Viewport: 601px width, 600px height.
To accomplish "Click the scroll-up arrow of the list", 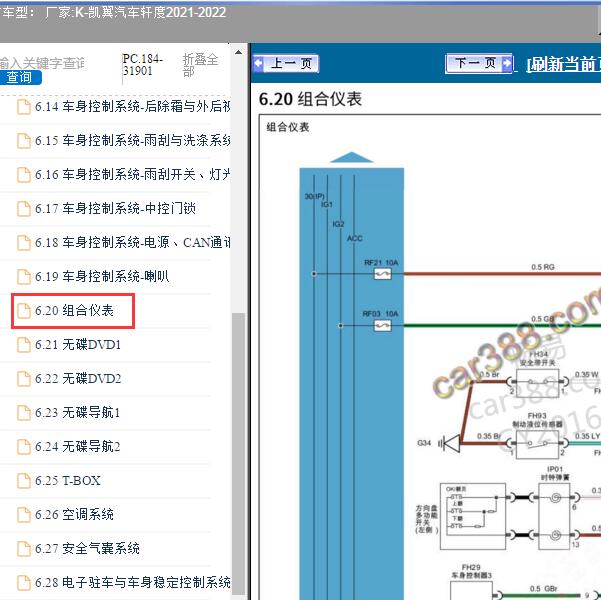I will [238, 52].
